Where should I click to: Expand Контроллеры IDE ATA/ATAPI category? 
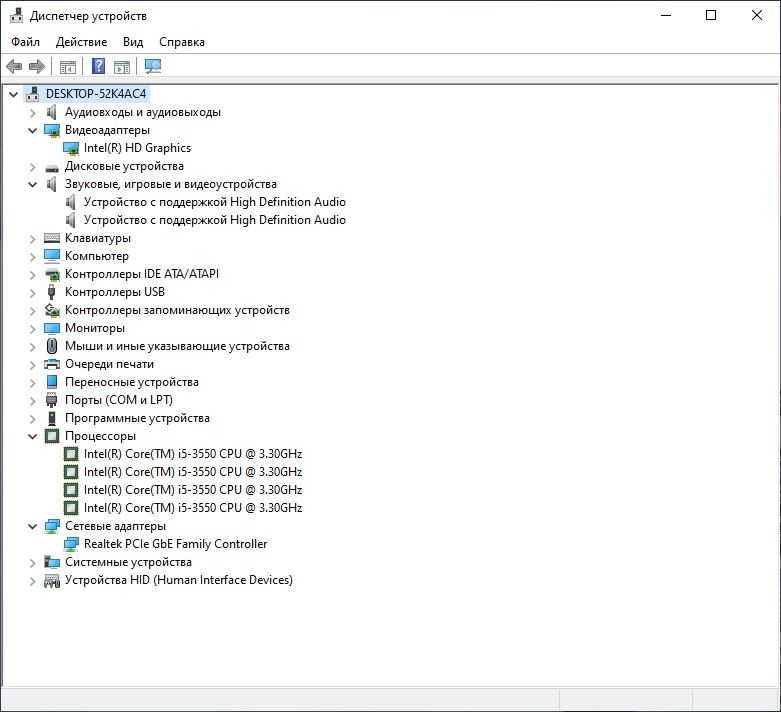tap(32, 275)
